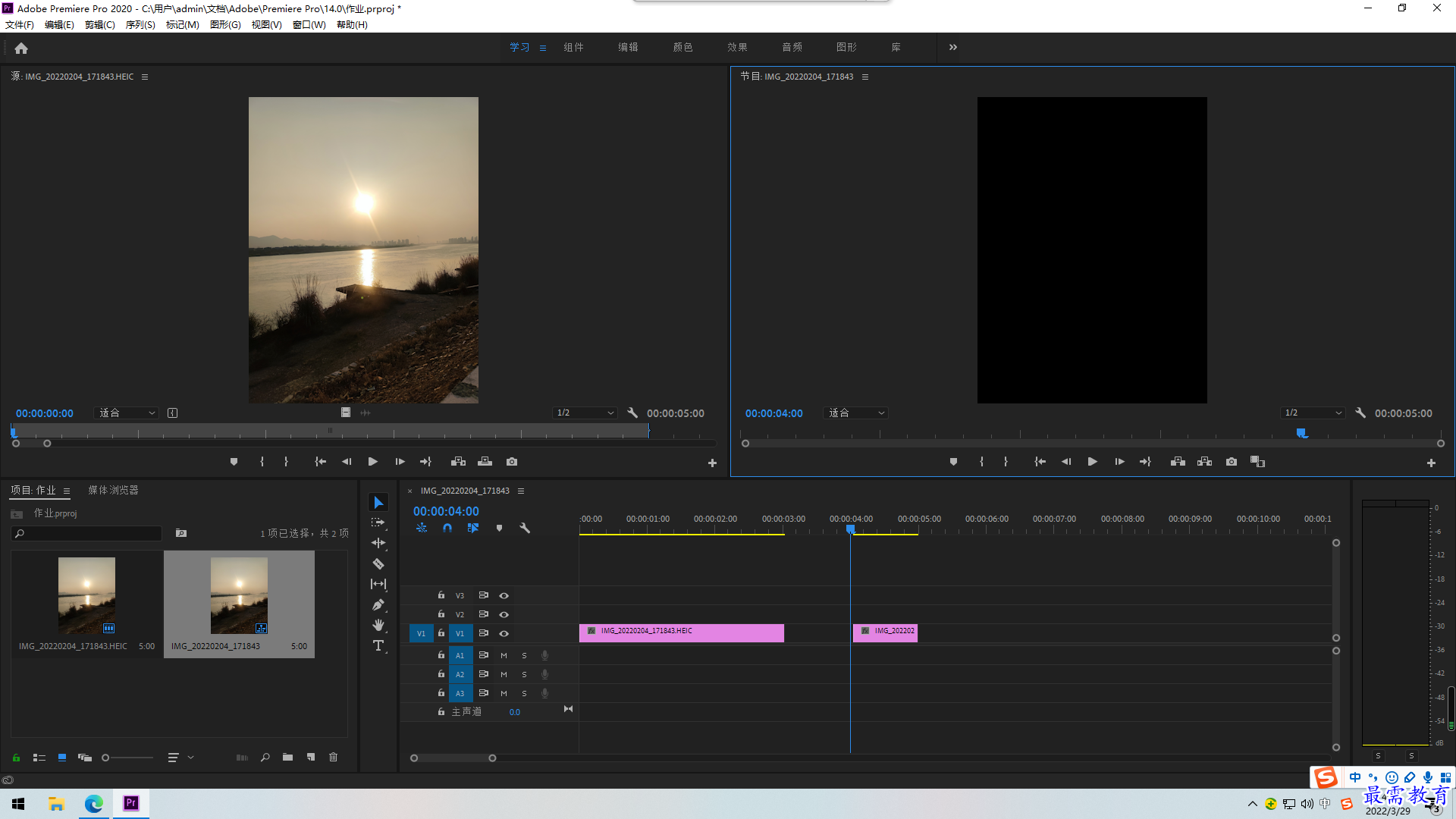Solo audio track A2
The image size is (1456, 819).
(x=524, y=674)
